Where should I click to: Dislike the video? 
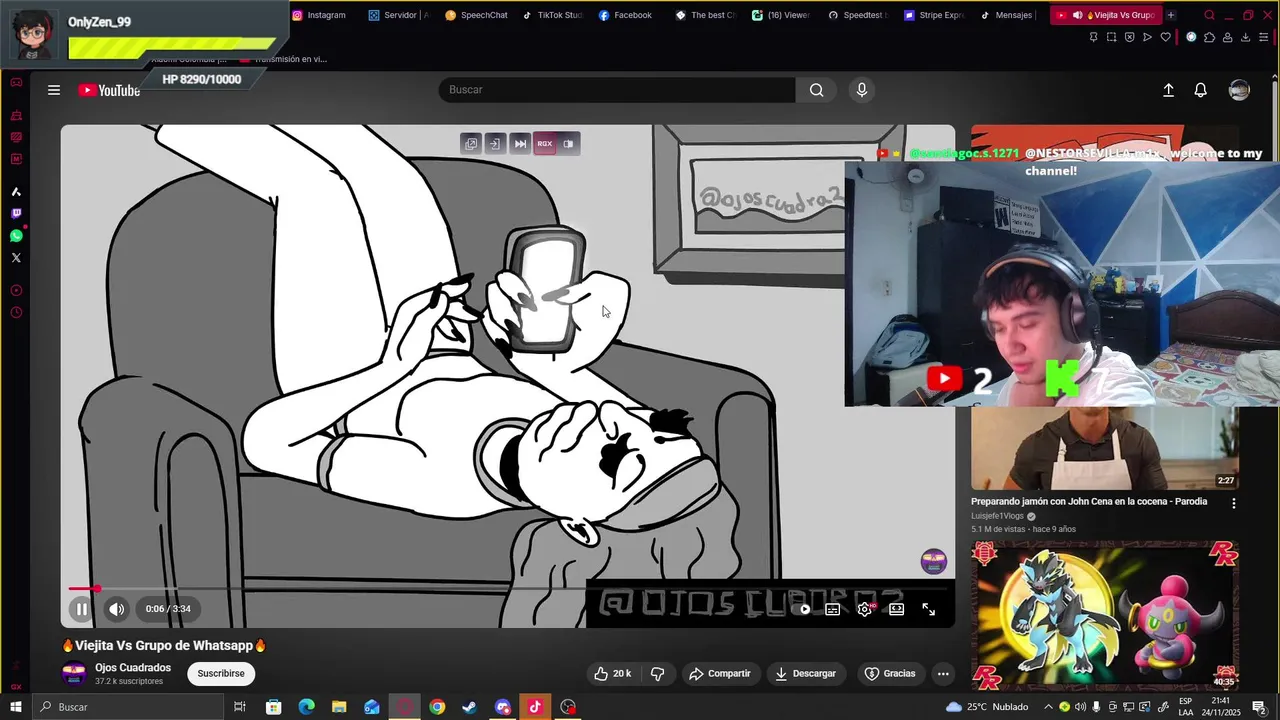657,674
